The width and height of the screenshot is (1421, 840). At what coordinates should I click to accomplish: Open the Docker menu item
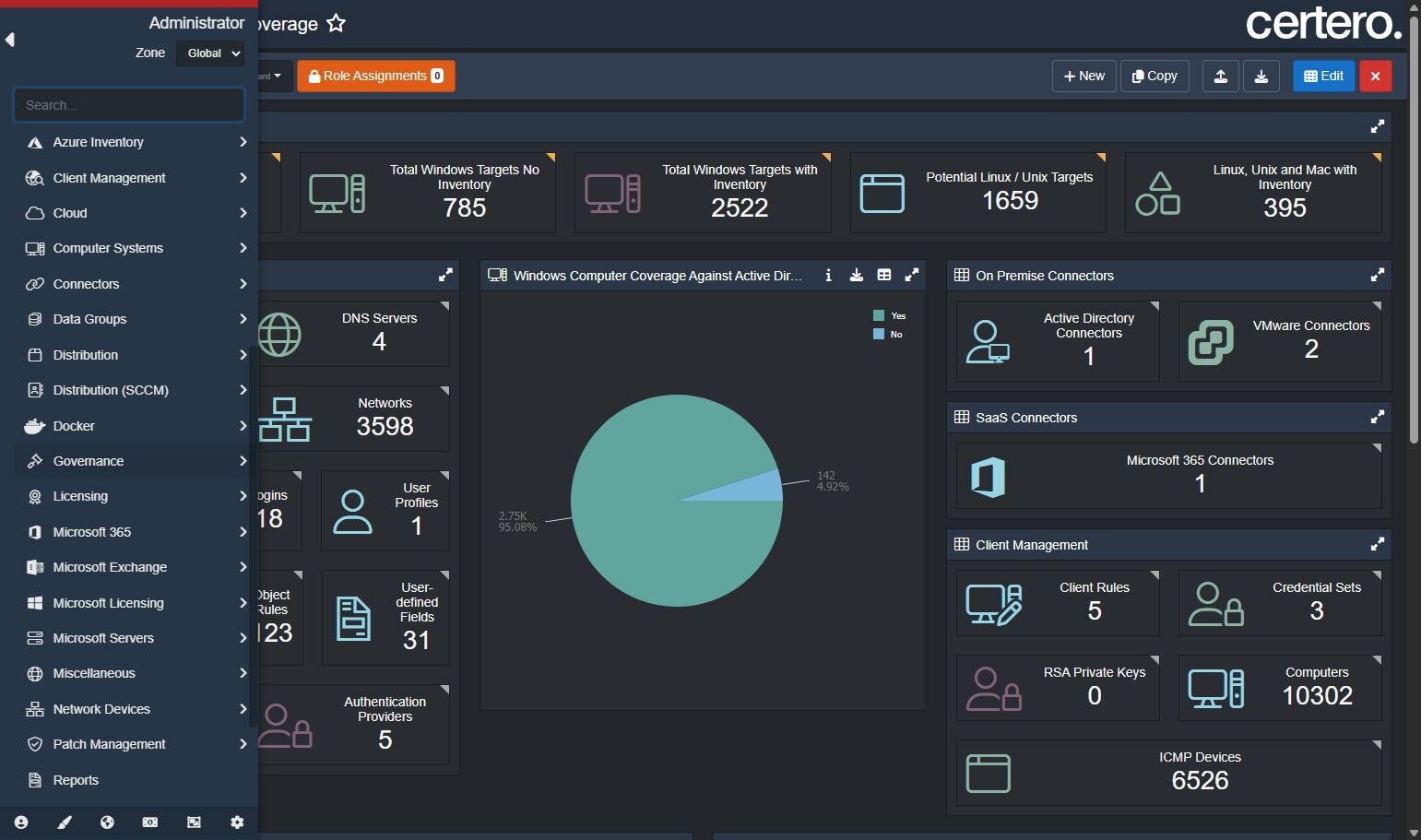[x=135, y=426]
